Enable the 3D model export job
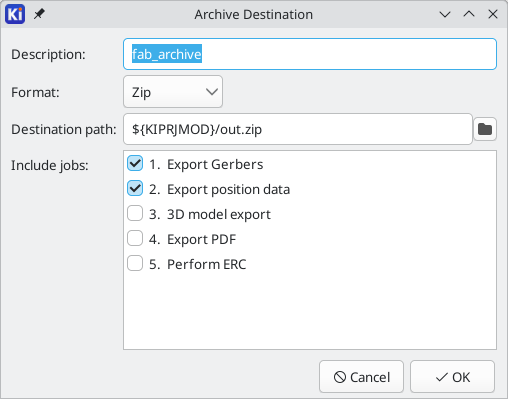The image size is (508, 399). (135, 213)
